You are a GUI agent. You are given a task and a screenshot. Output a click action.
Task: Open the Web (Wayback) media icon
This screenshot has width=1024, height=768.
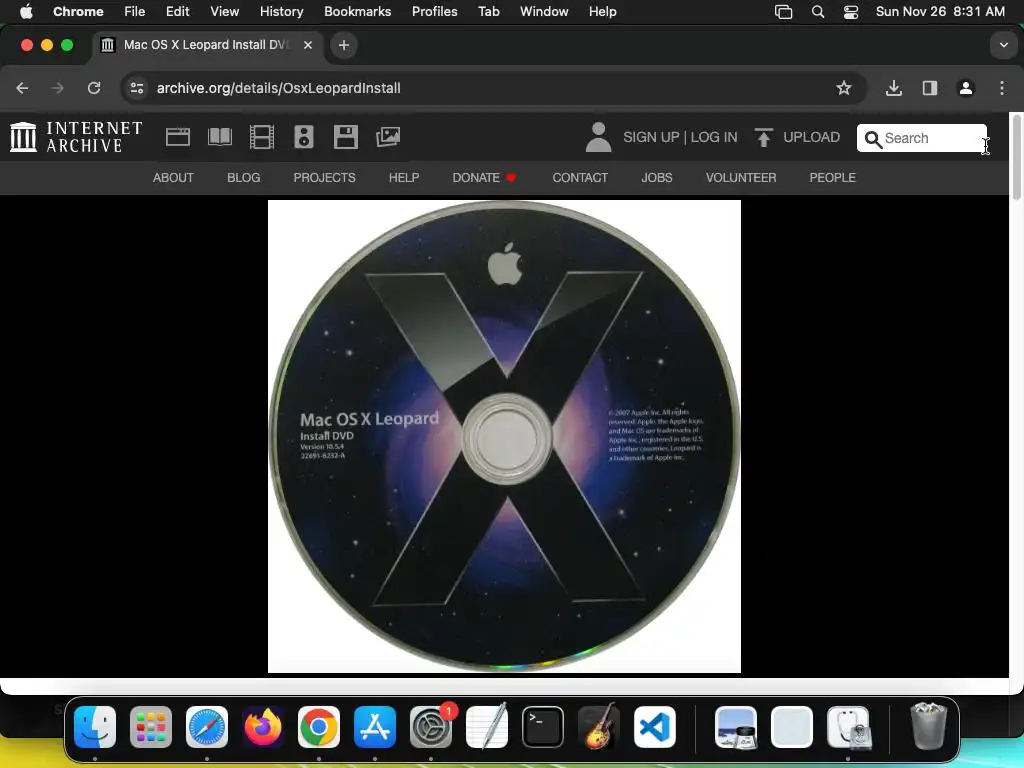click(178, 137)
